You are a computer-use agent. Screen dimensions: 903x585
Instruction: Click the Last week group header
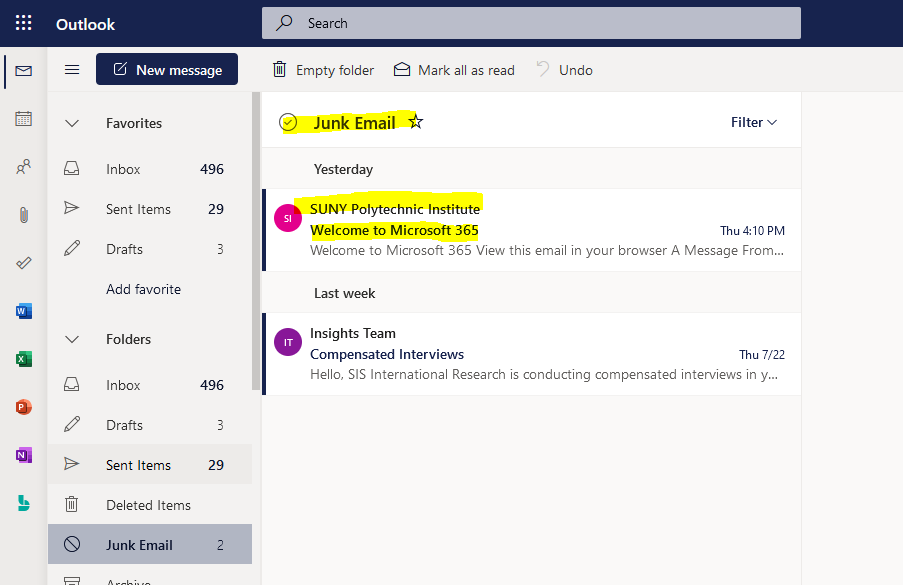pyautogui.click(x=344, y=293)
